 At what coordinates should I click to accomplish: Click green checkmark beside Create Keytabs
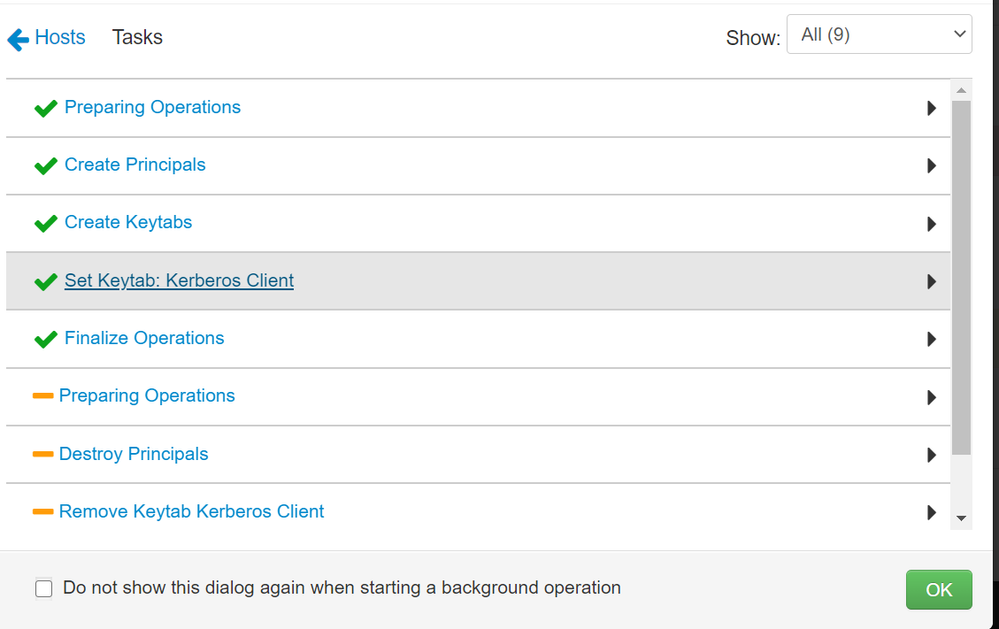[46, 224]
